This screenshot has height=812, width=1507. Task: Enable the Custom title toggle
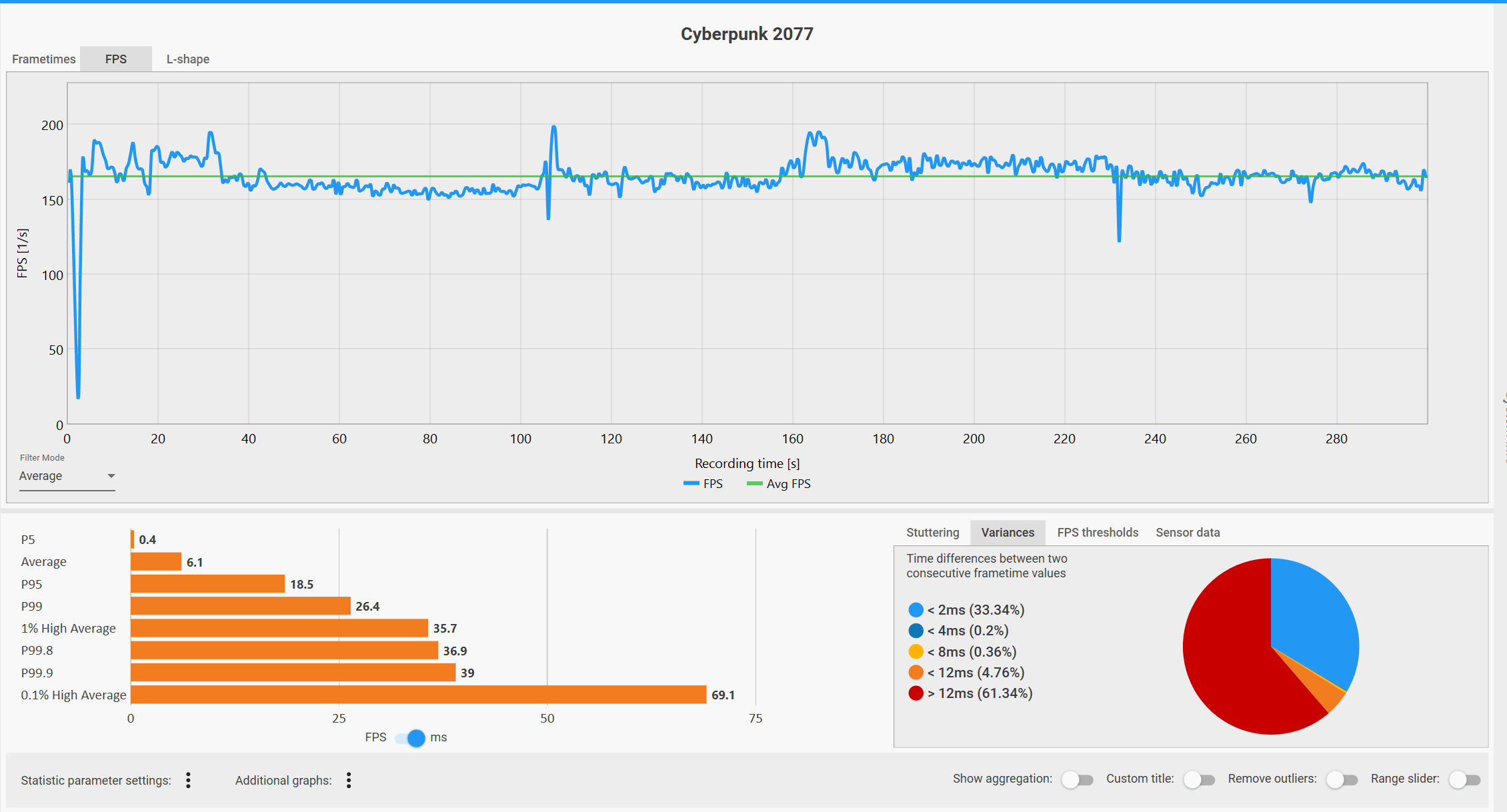tap(1199, 779)
